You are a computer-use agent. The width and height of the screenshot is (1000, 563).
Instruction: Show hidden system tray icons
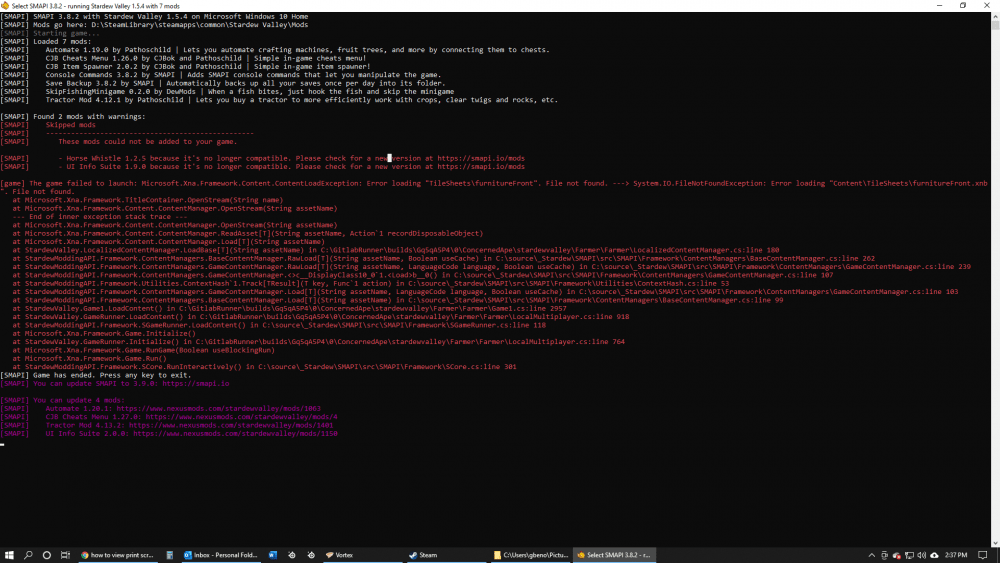(872, 555)
